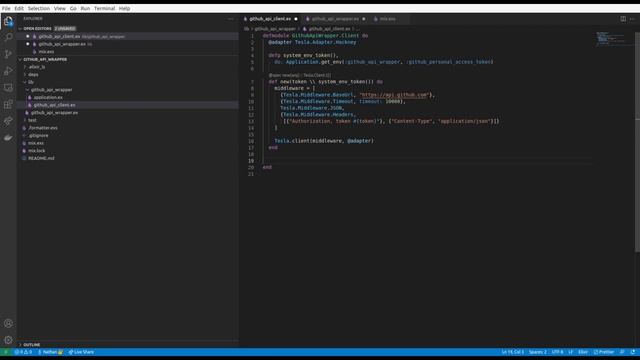The height and width of the screenshot is (360, 640).
Task: Open the editor More Actions ellipsis
Action: [632, 19]
